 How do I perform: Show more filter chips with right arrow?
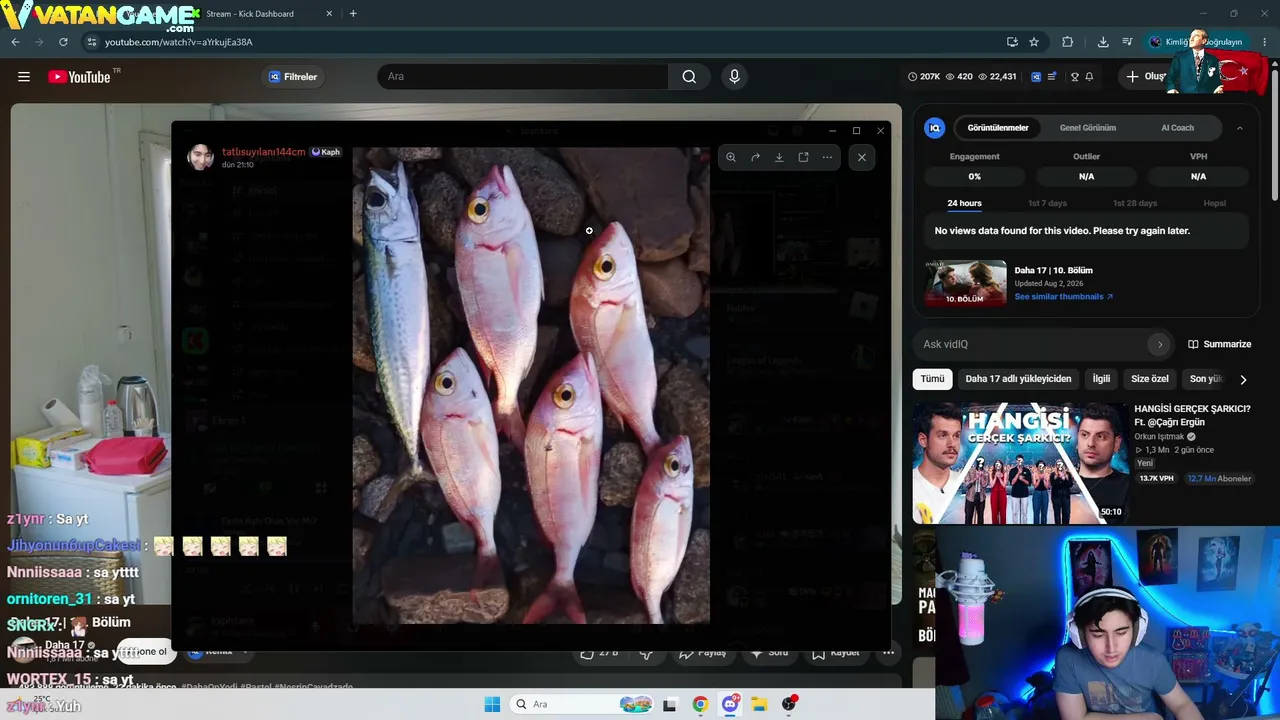1243,379
